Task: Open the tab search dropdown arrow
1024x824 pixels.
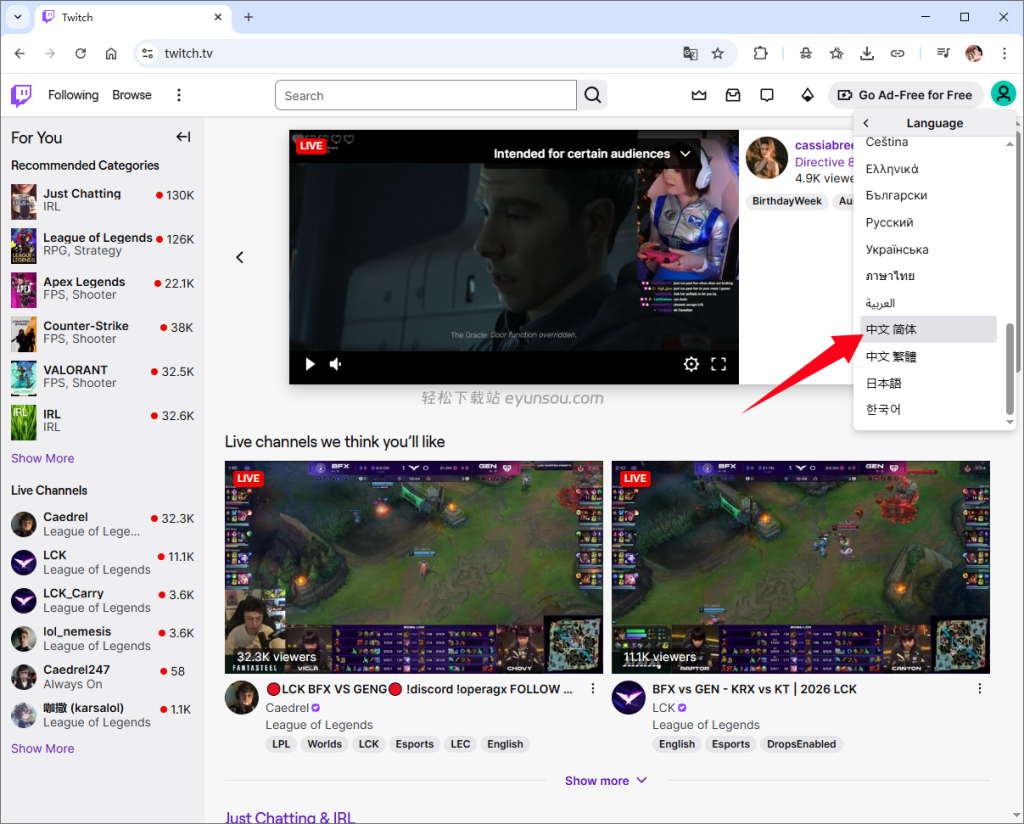Action: (x=18, y=17)
